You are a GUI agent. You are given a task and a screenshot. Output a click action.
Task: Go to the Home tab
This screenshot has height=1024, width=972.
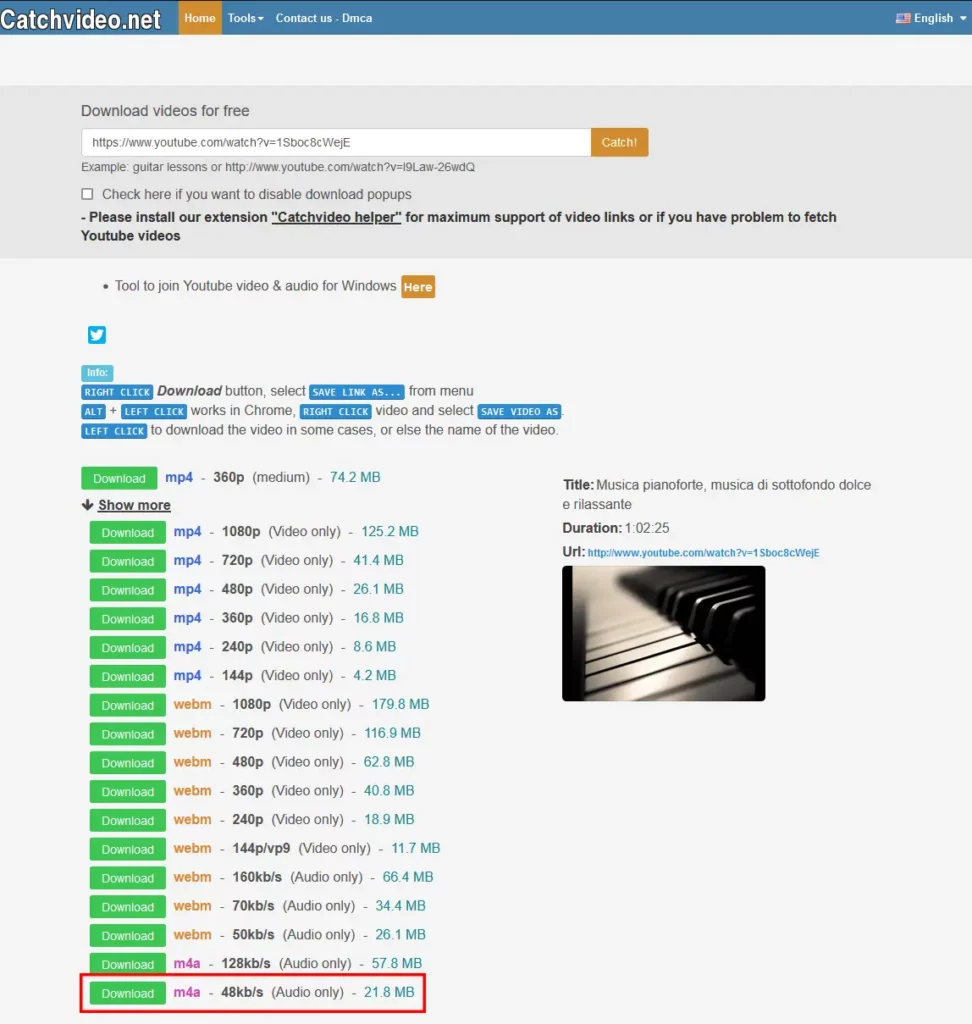pos(200,18)
